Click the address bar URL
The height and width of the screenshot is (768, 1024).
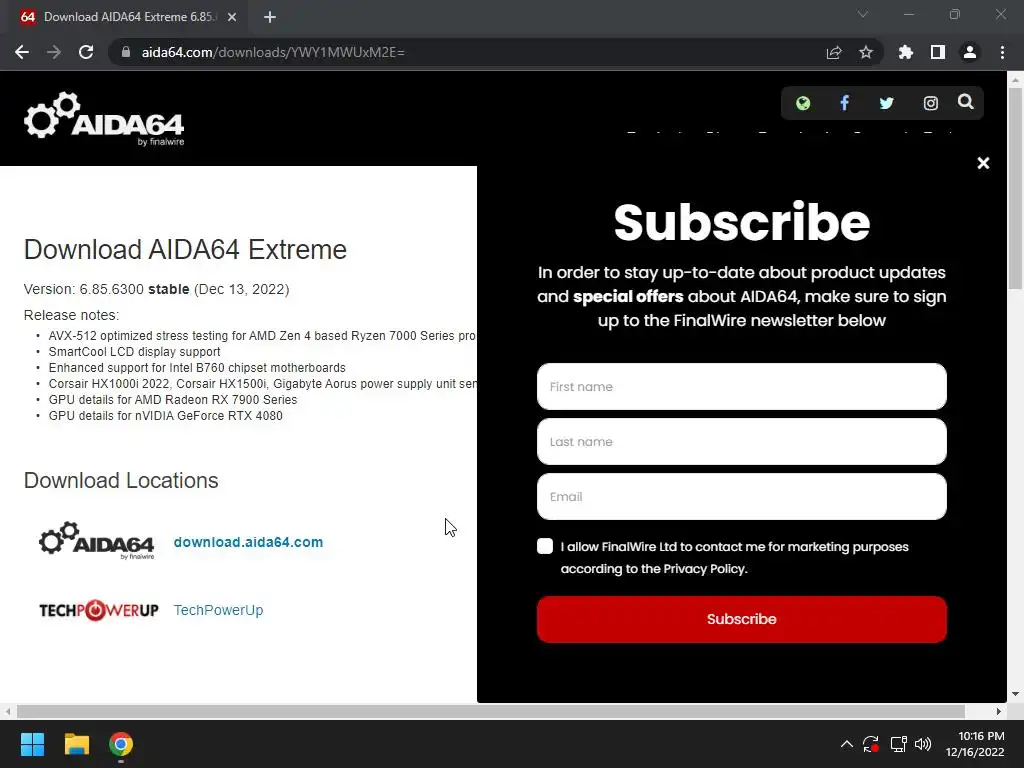(273, 52)
